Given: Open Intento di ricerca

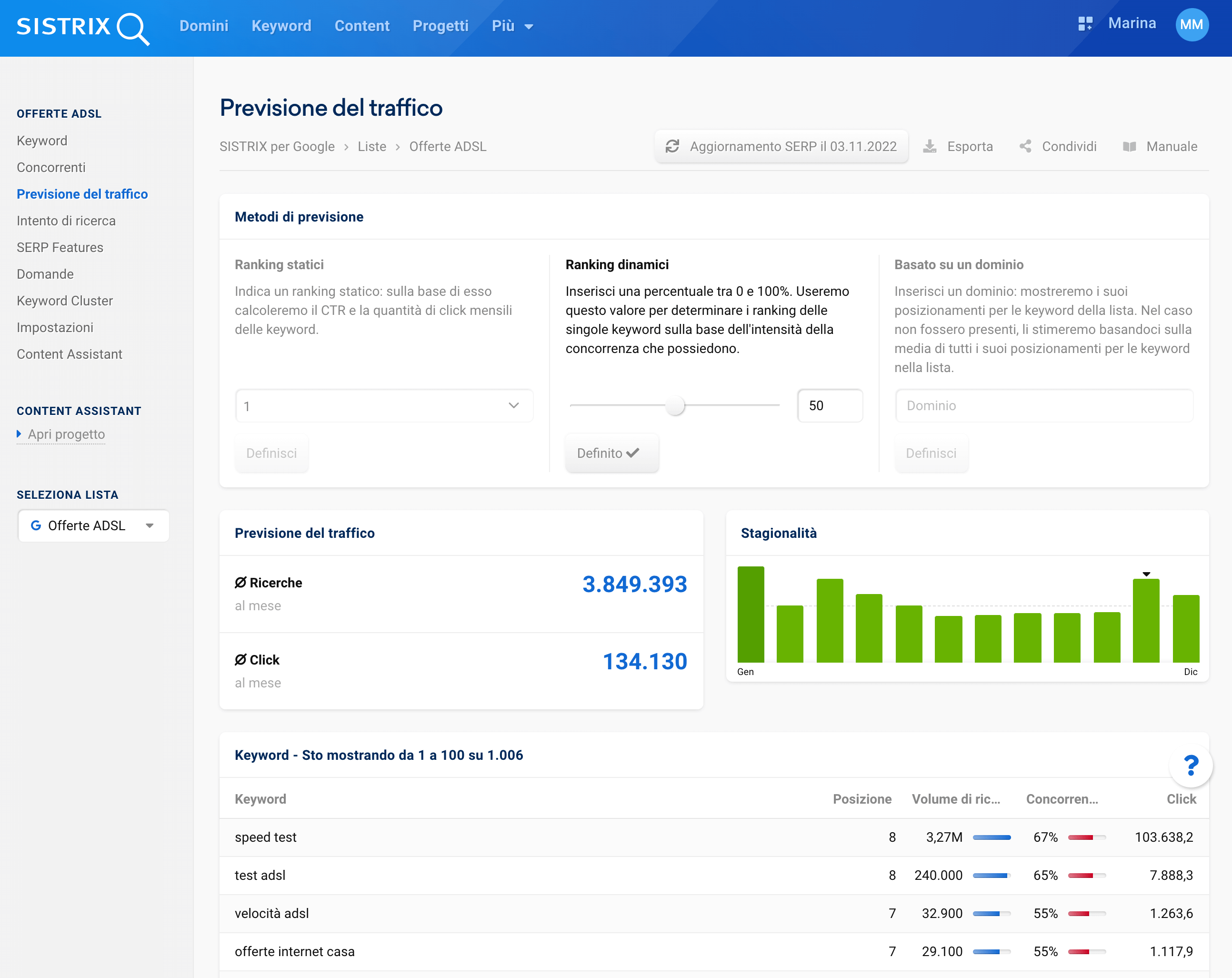Looking at the screenshot, I should point(66,221).
